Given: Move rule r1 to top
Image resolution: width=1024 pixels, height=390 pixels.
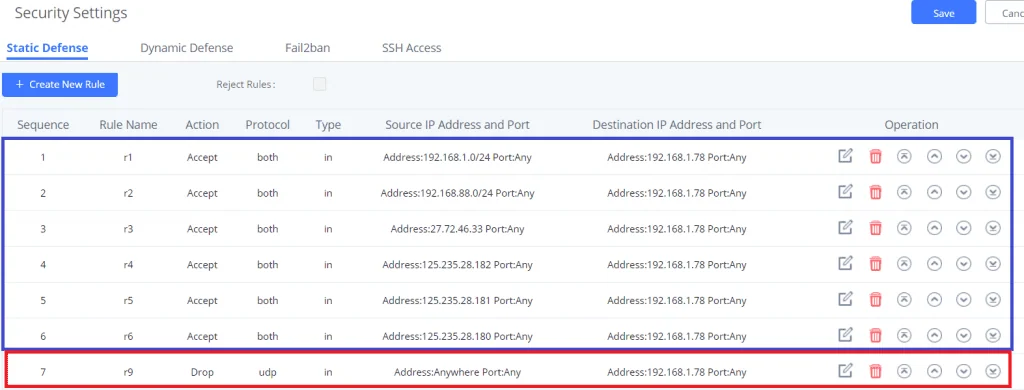Looking at the screenshot, I should tap(904, 157).
